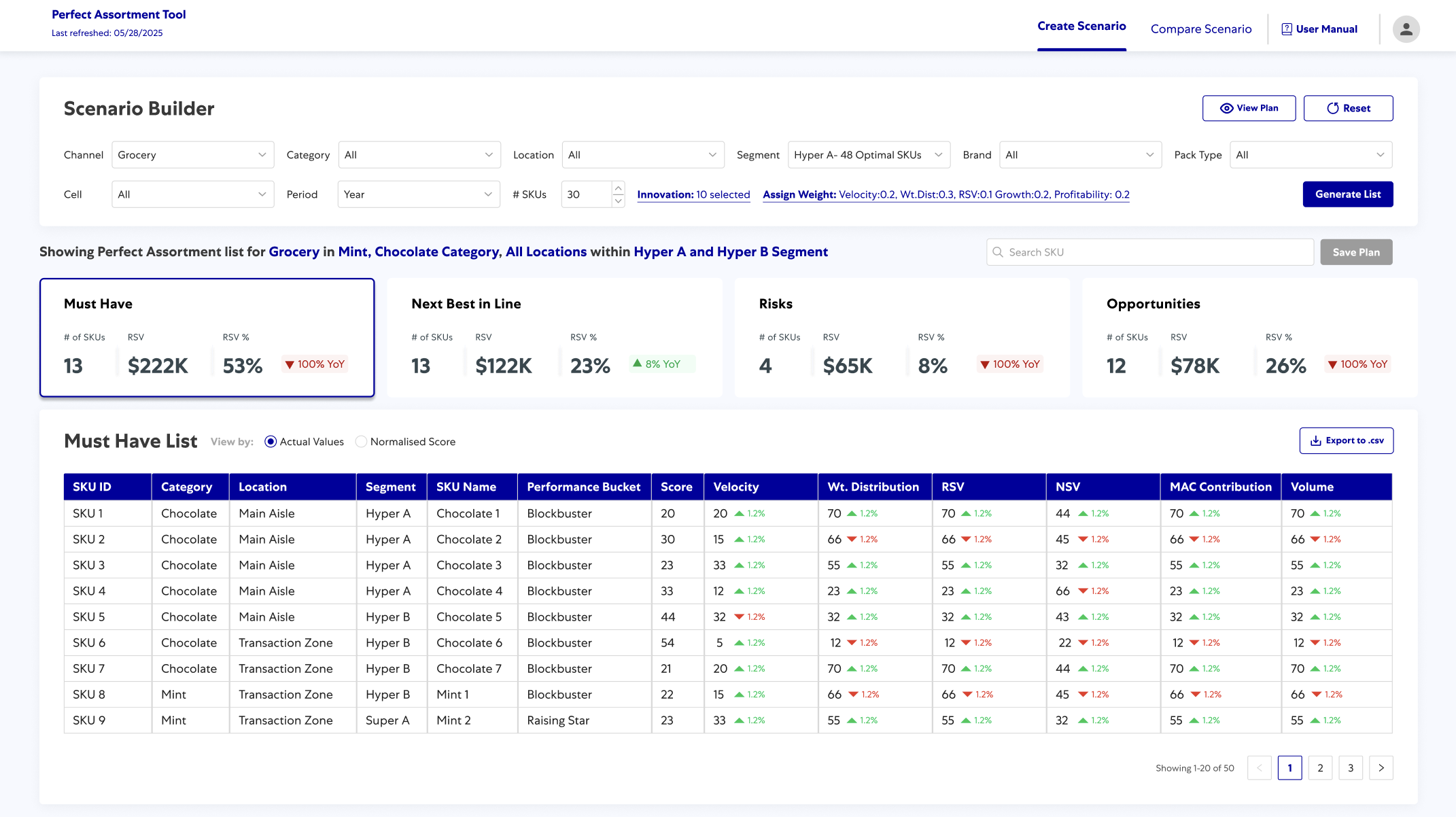
Task: Click green up triangle in Next Best YoY
Action: coord(638,364)
